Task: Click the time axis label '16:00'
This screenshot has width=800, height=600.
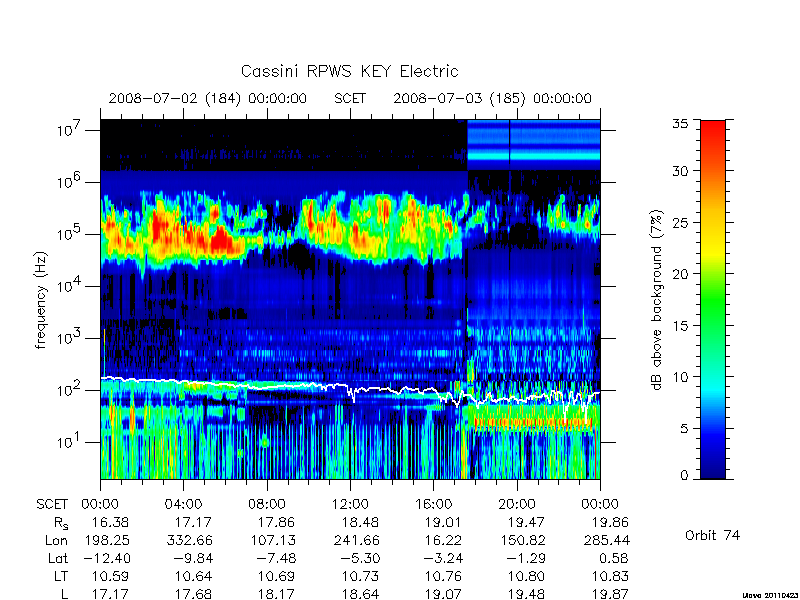Action: pos(433,504)
